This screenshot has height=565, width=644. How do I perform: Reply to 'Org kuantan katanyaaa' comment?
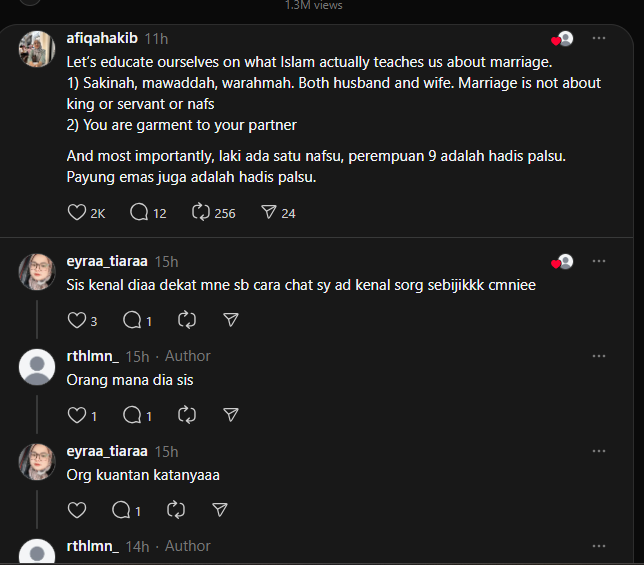tap(122, 510)
